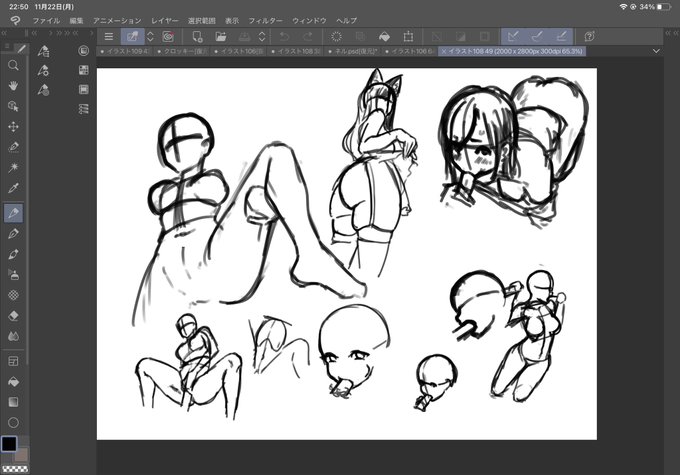Select the transparent checkered color swatch
The image size is (680, 475).
[x=15, y=469]
